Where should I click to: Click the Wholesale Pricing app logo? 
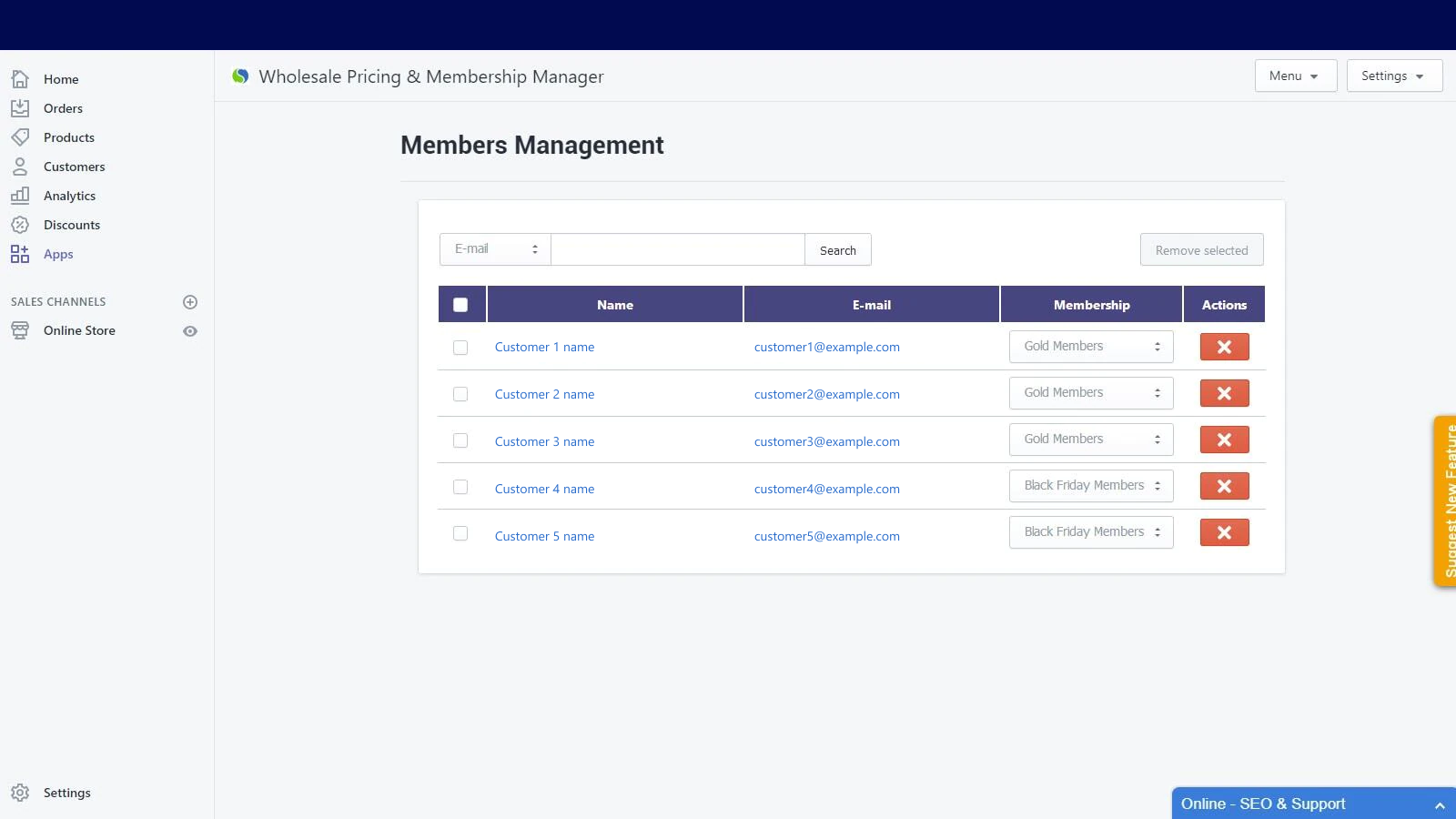[241, 76]
